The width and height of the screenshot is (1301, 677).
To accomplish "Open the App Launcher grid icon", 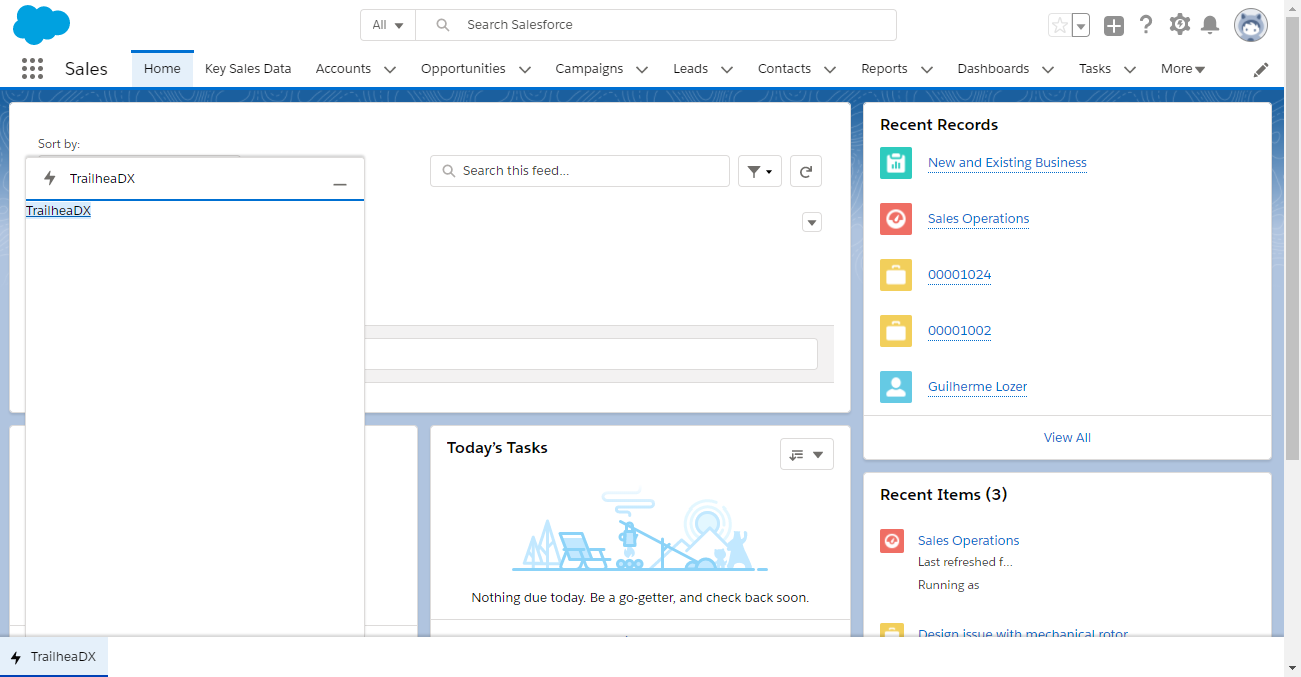I will click(32, 69).
